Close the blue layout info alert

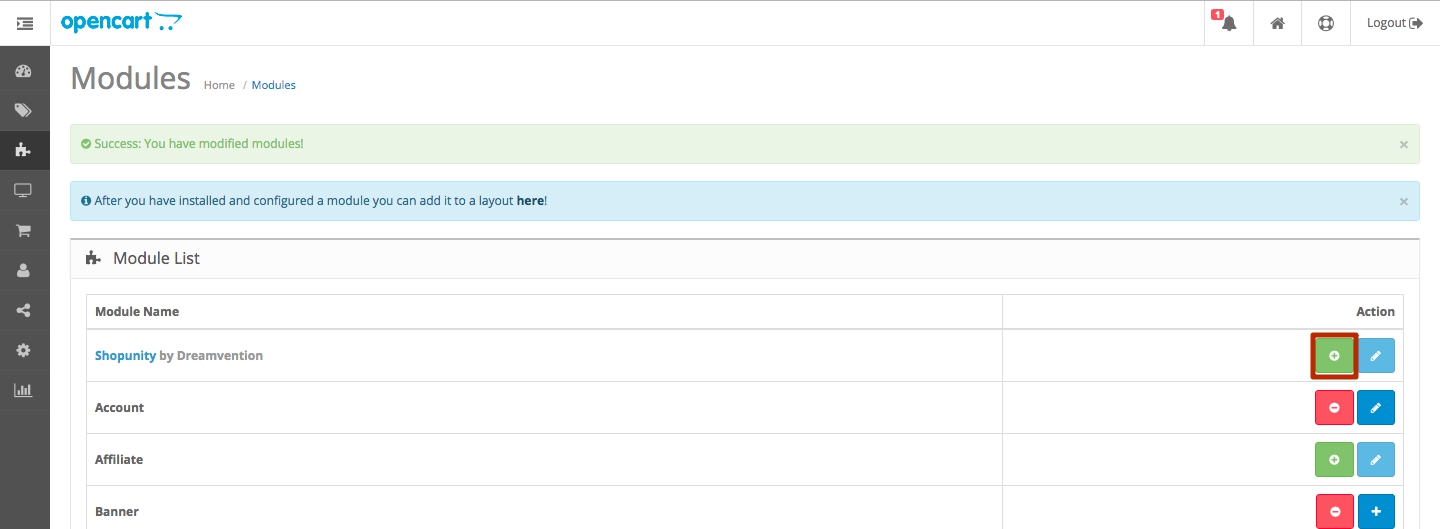(1403, 202)
